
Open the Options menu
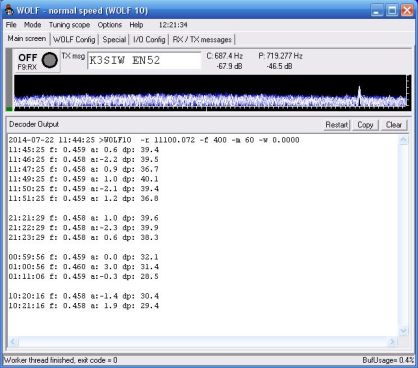[110, 25]
